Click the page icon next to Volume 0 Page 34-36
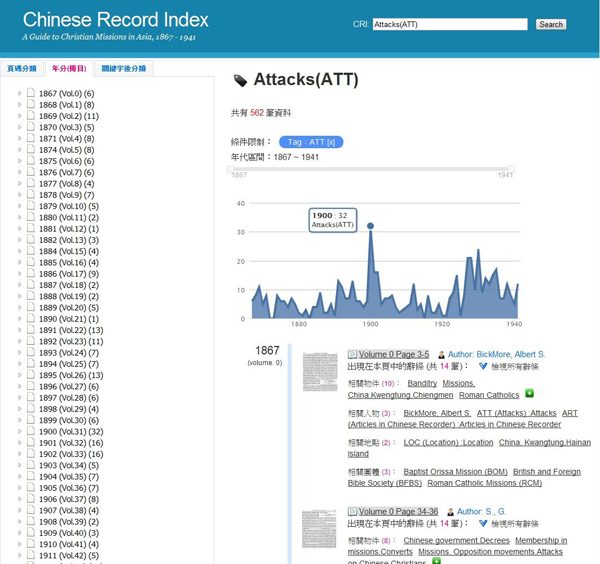This screenshot has height=564, width=600. click(x=352, y=511)
